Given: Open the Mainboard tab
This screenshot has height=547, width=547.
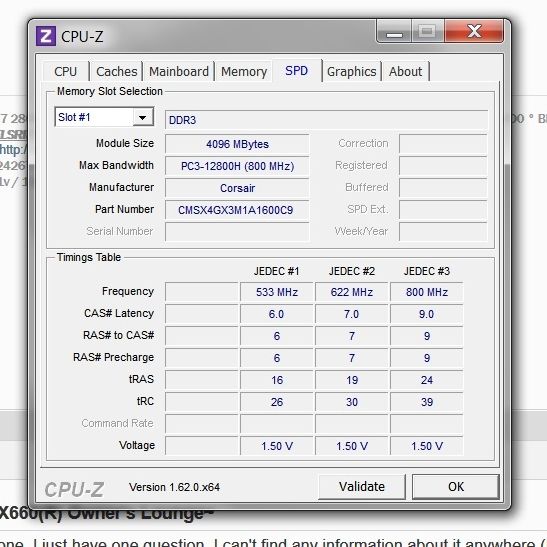Looking at the screenshot, I should click(x=179, y=72).
